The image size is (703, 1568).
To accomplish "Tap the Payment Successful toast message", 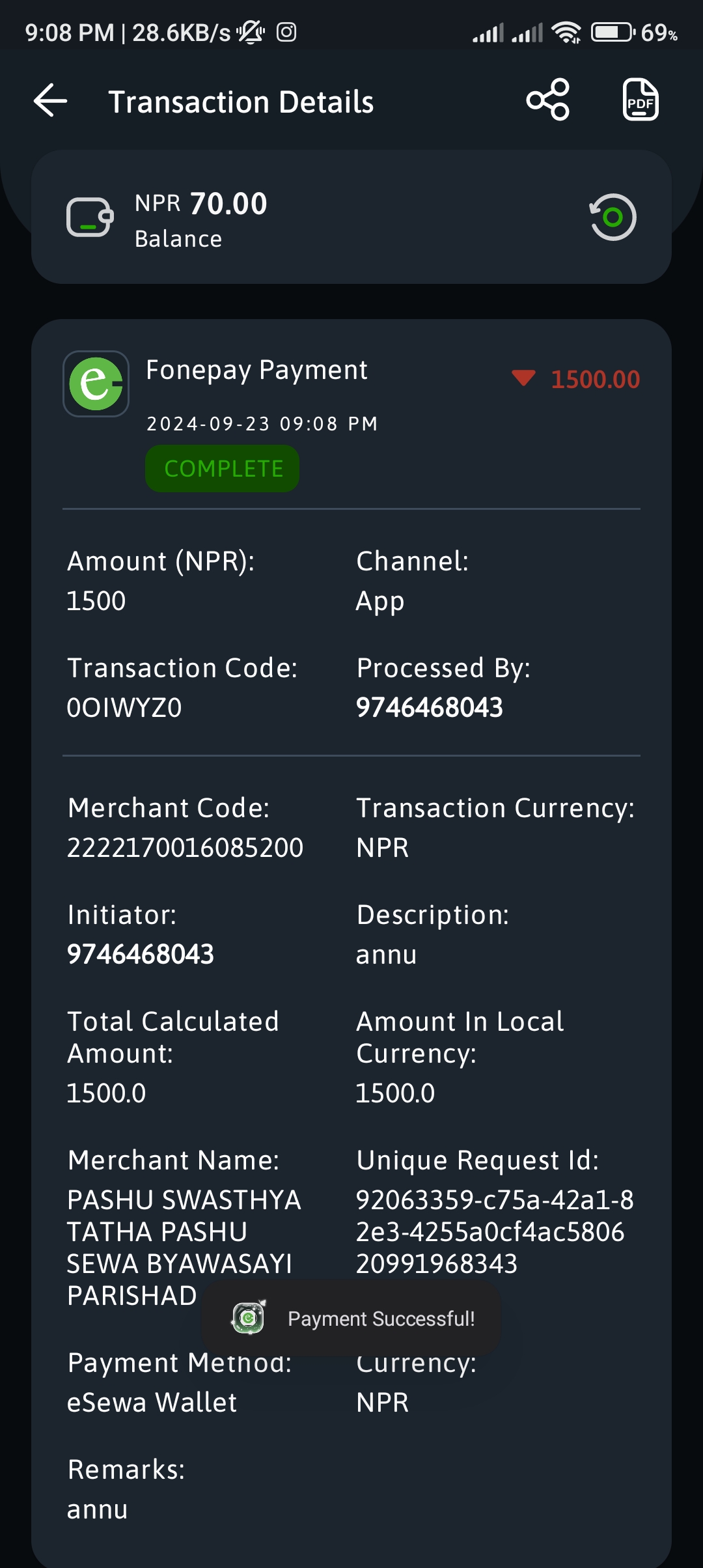I will 351,1319.
